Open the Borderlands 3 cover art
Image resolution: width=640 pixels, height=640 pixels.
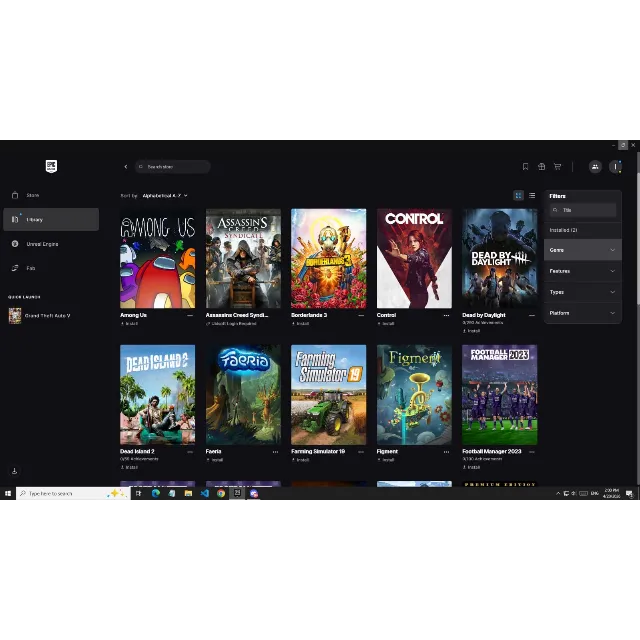(x=329, y=258)
